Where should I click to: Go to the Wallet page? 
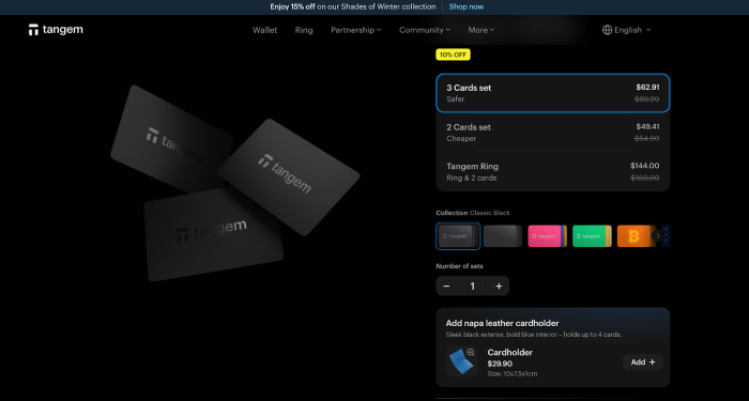pos(265,30)
